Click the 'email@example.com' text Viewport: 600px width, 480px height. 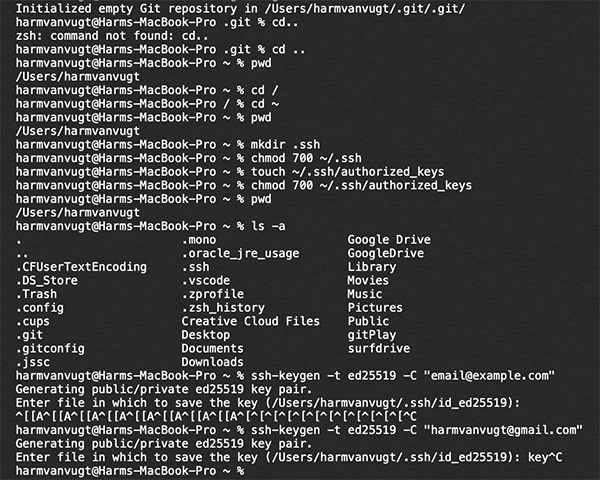pos(489,376)
